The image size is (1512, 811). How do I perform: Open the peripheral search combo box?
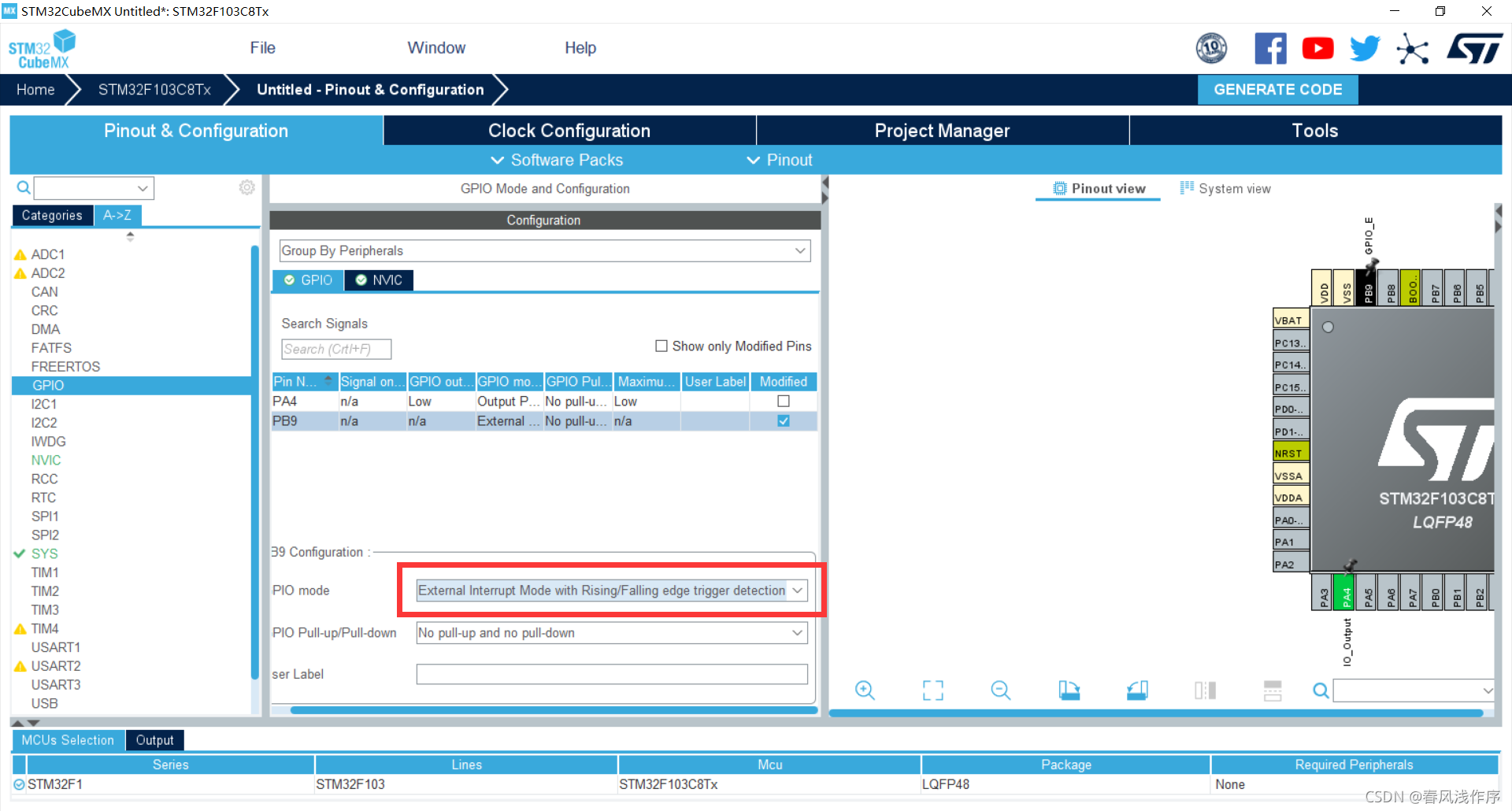coord(94,188)
